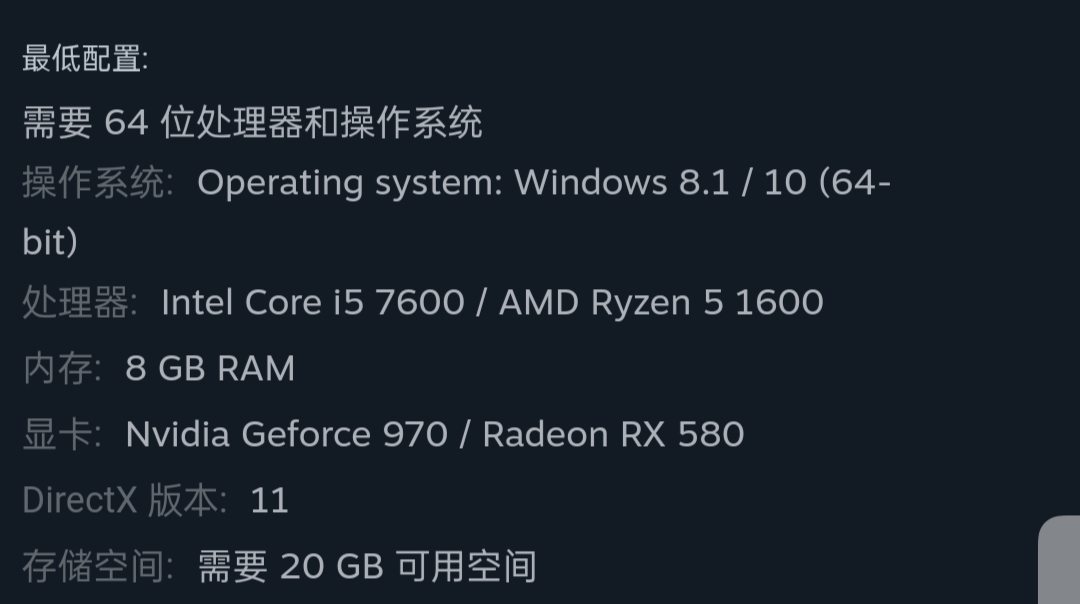Select the DirectX version value 11
1080x604 pixels.
pyautogui.click(x=269, y=501)
